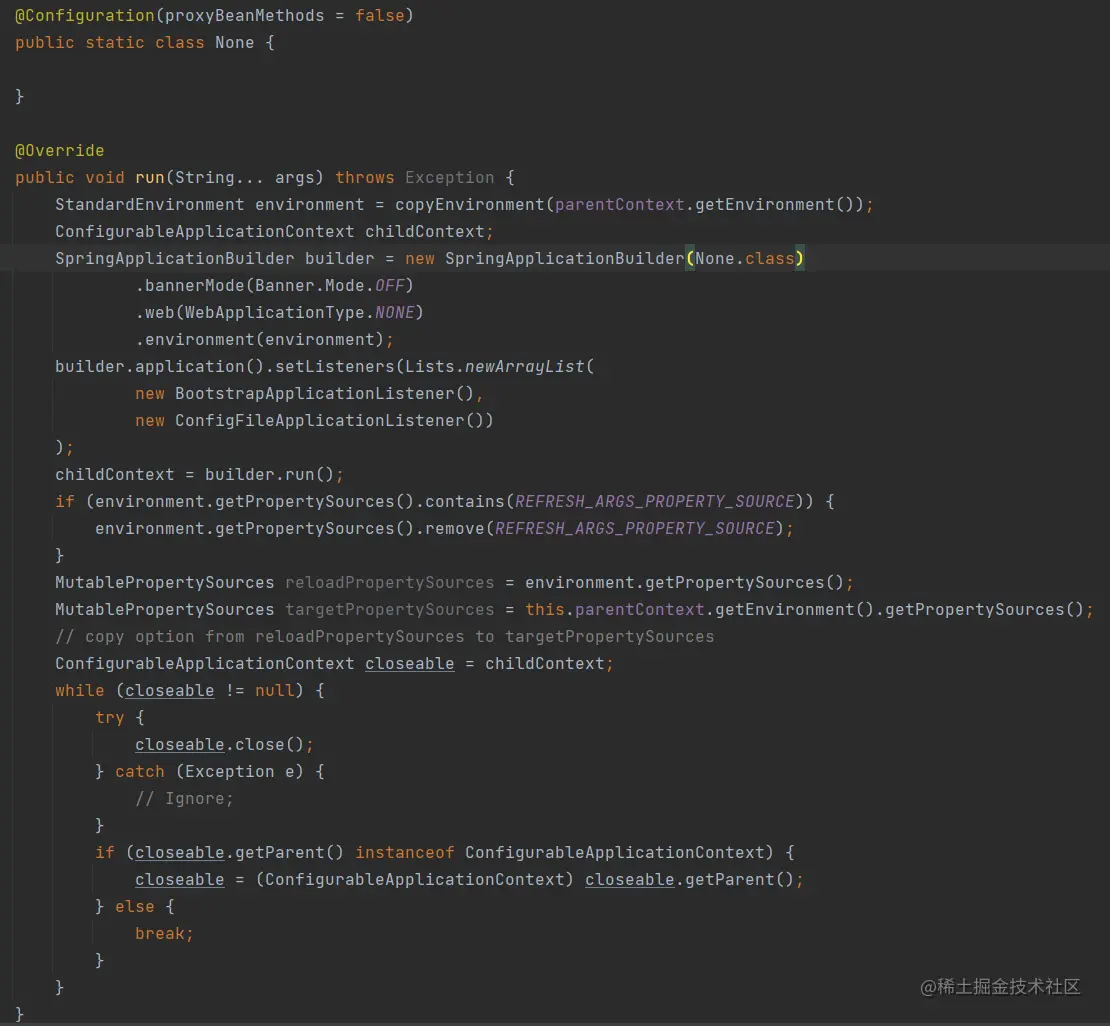
Task: Click 'newArrayList' static method
Action: tap(525, 367)
